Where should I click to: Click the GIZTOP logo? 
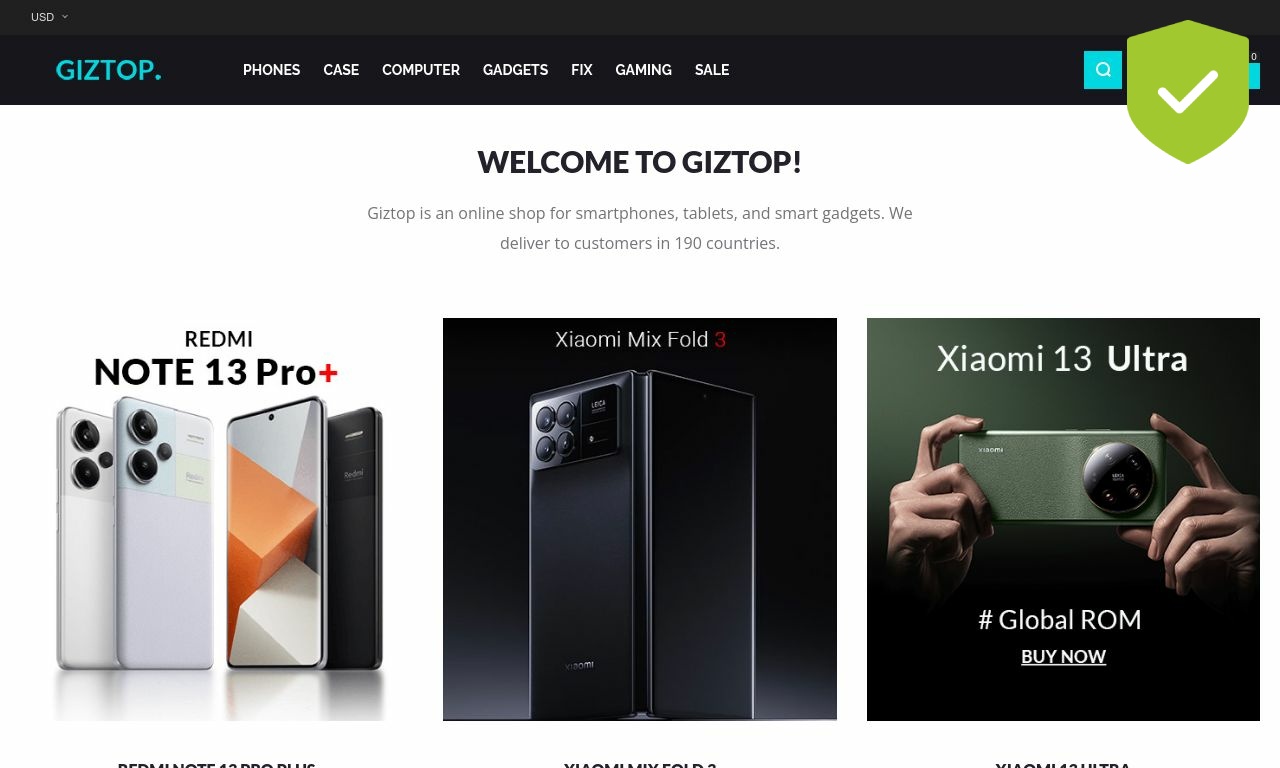point(108,70)
